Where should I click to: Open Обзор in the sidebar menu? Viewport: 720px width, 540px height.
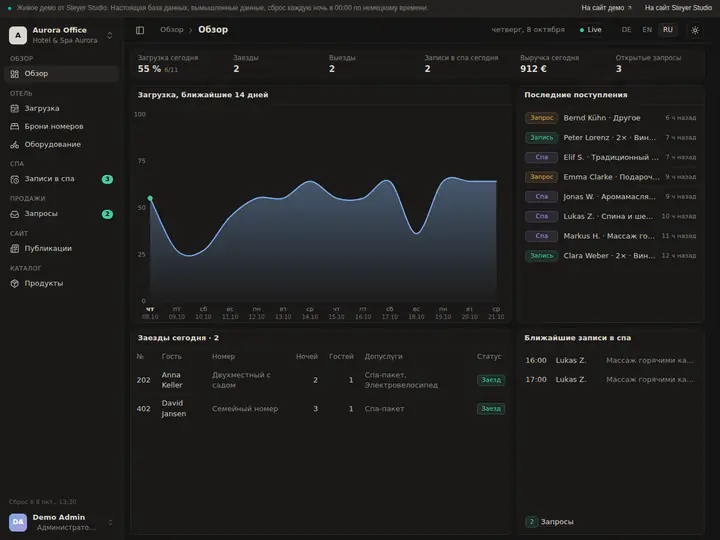point(62,73)
